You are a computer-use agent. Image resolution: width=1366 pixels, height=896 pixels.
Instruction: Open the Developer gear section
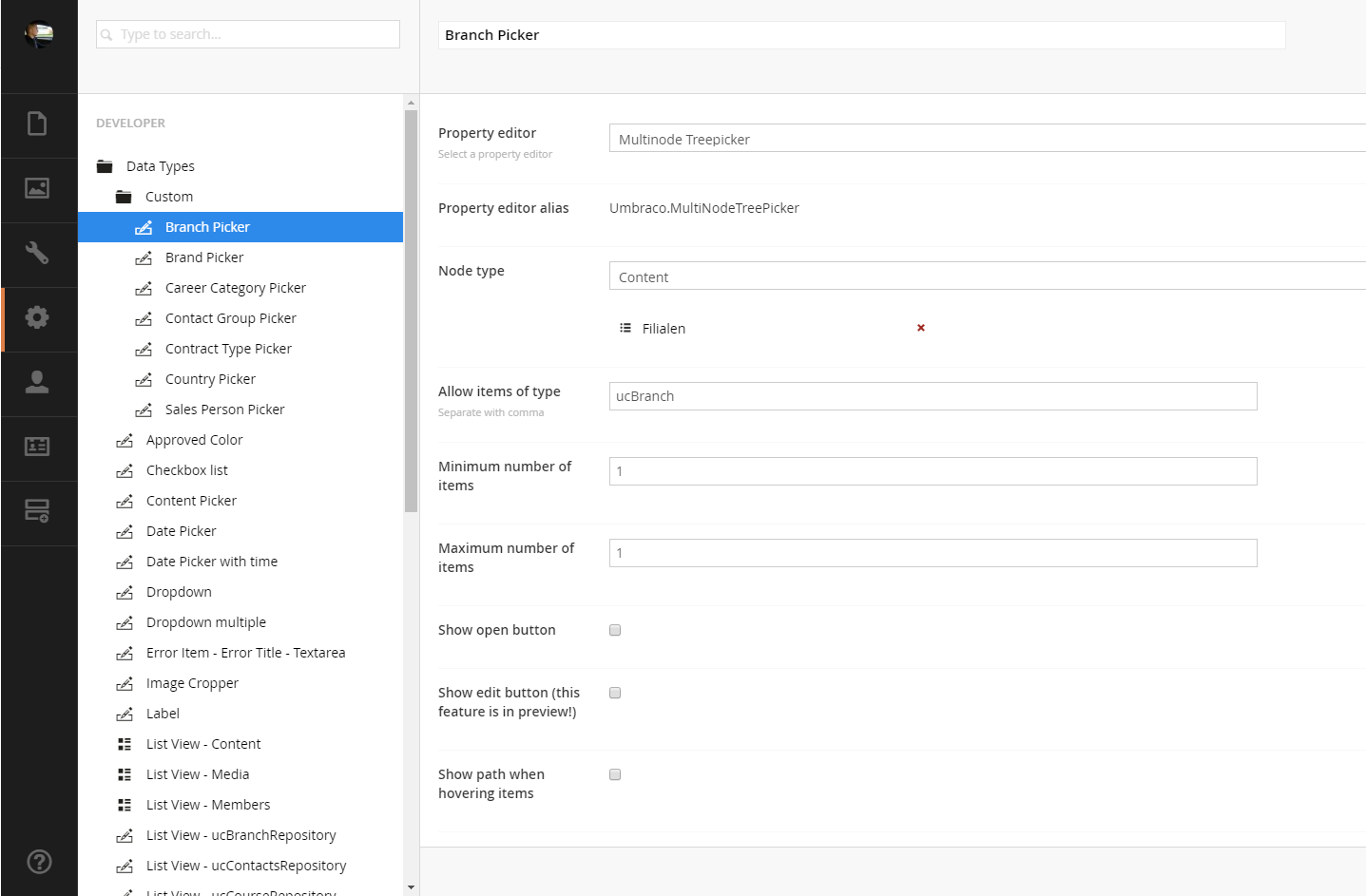[37, 318]
